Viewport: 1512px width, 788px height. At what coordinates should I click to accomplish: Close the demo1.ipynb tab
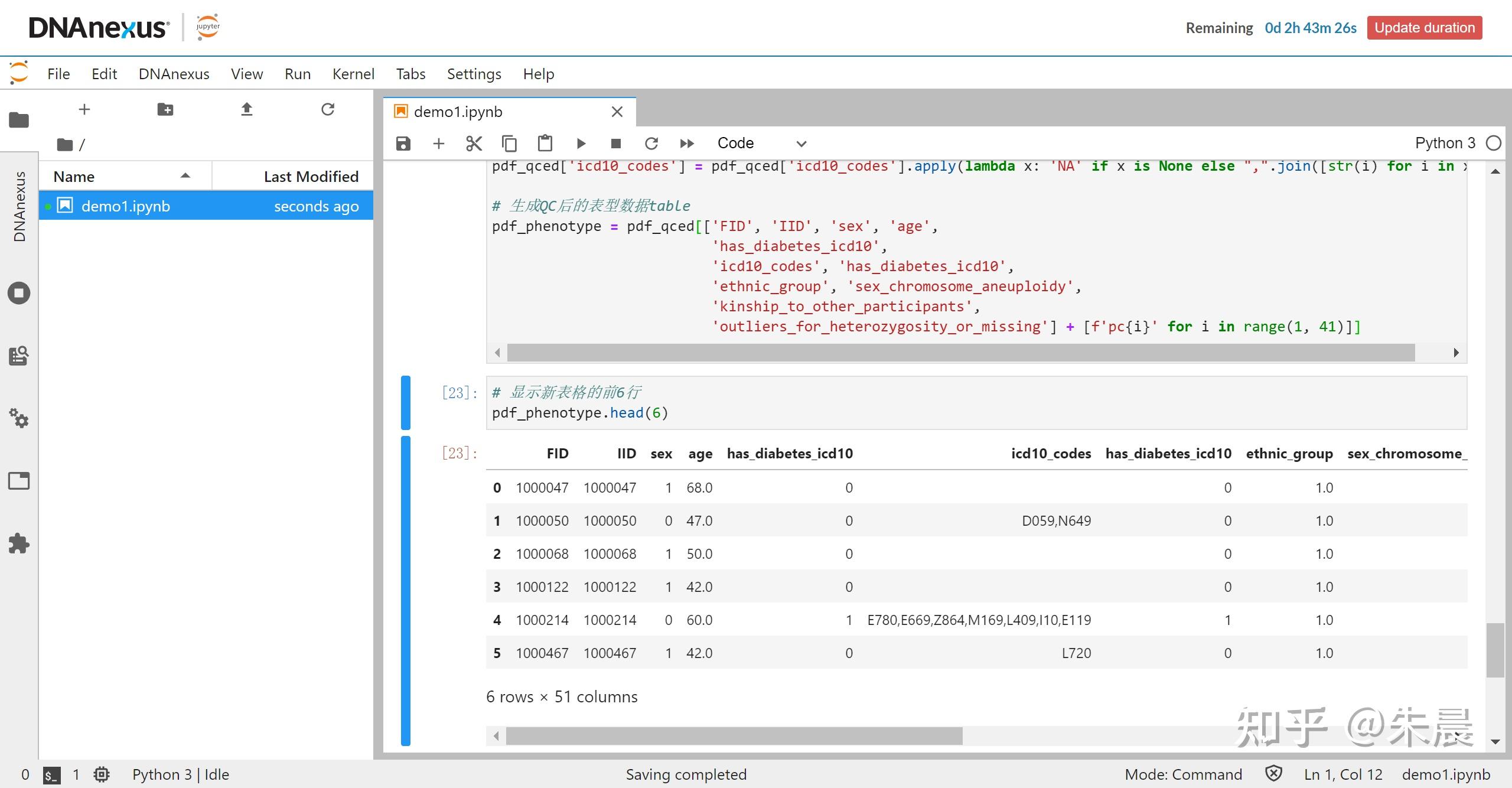pyautogui.click(x=617, y=112)
